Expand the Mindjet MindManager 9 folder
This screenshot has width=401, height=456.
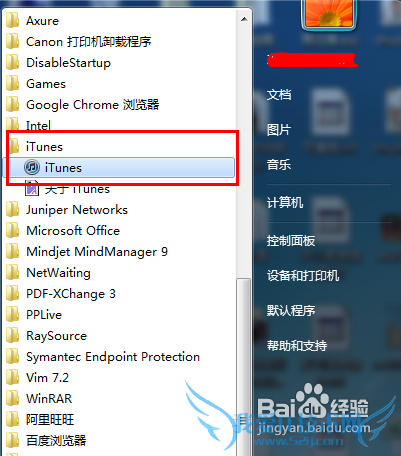point(121,252)
